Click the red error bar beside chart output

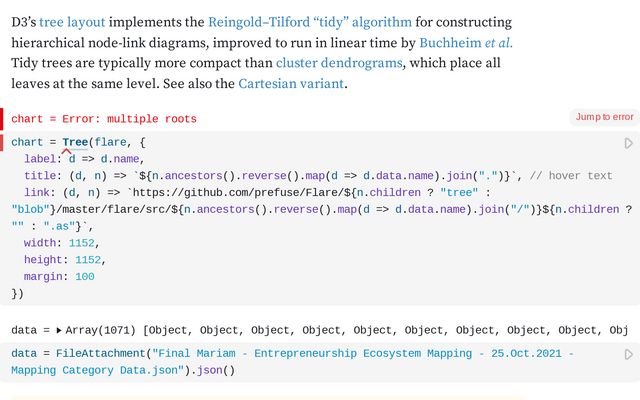coord(3,118)
